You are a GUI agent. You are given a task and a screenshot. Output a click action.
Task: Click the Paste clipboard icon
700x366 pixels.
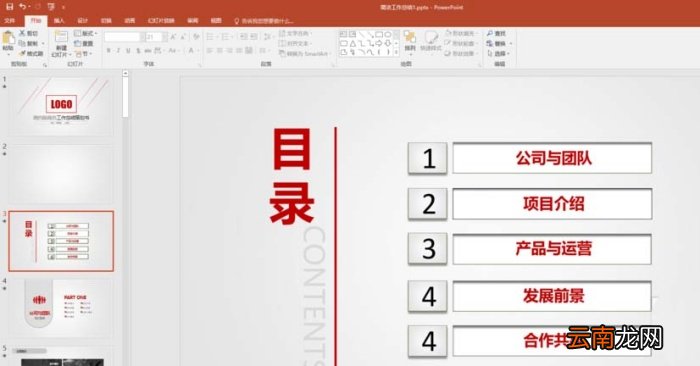8,38
